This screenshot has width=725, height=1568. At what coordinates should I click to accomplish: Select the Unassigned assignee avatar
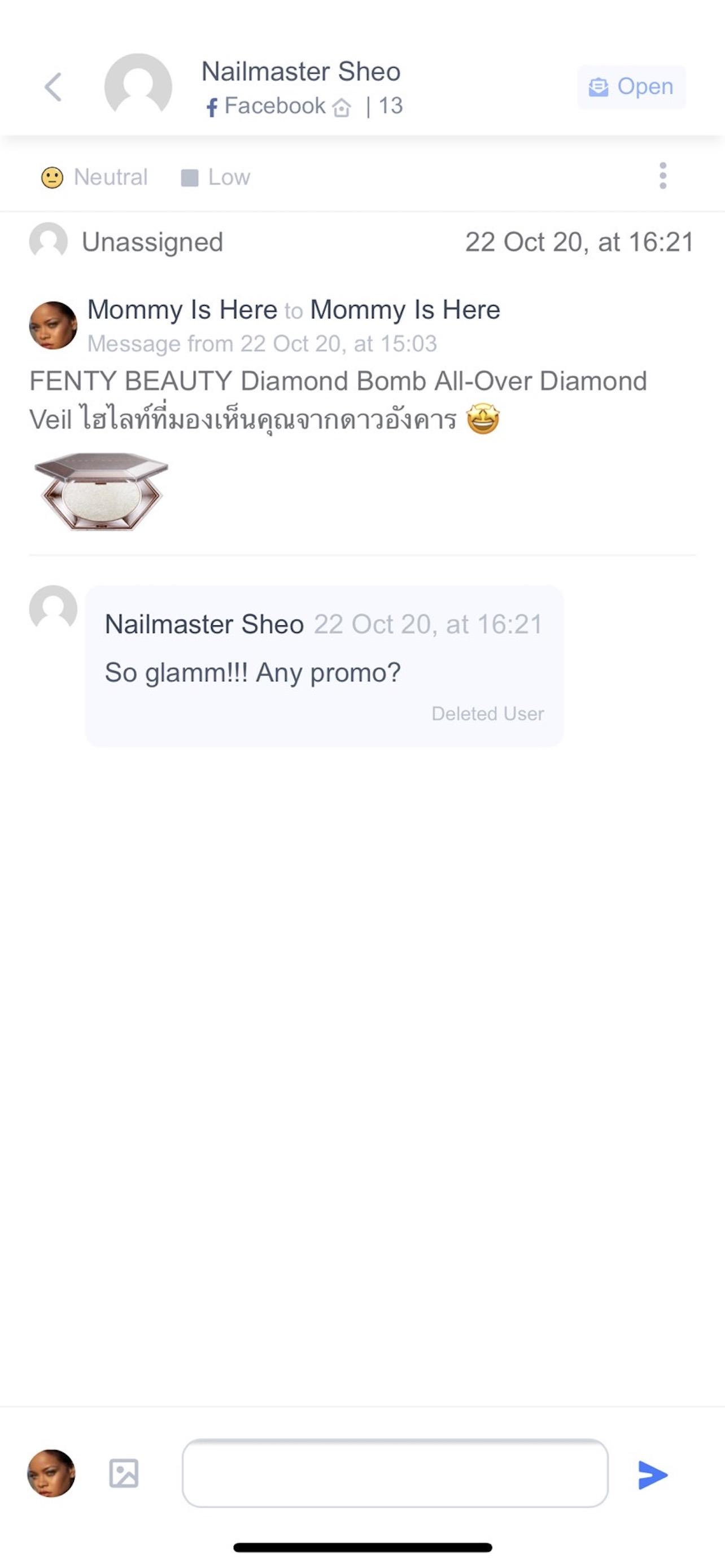coord(48,242)
